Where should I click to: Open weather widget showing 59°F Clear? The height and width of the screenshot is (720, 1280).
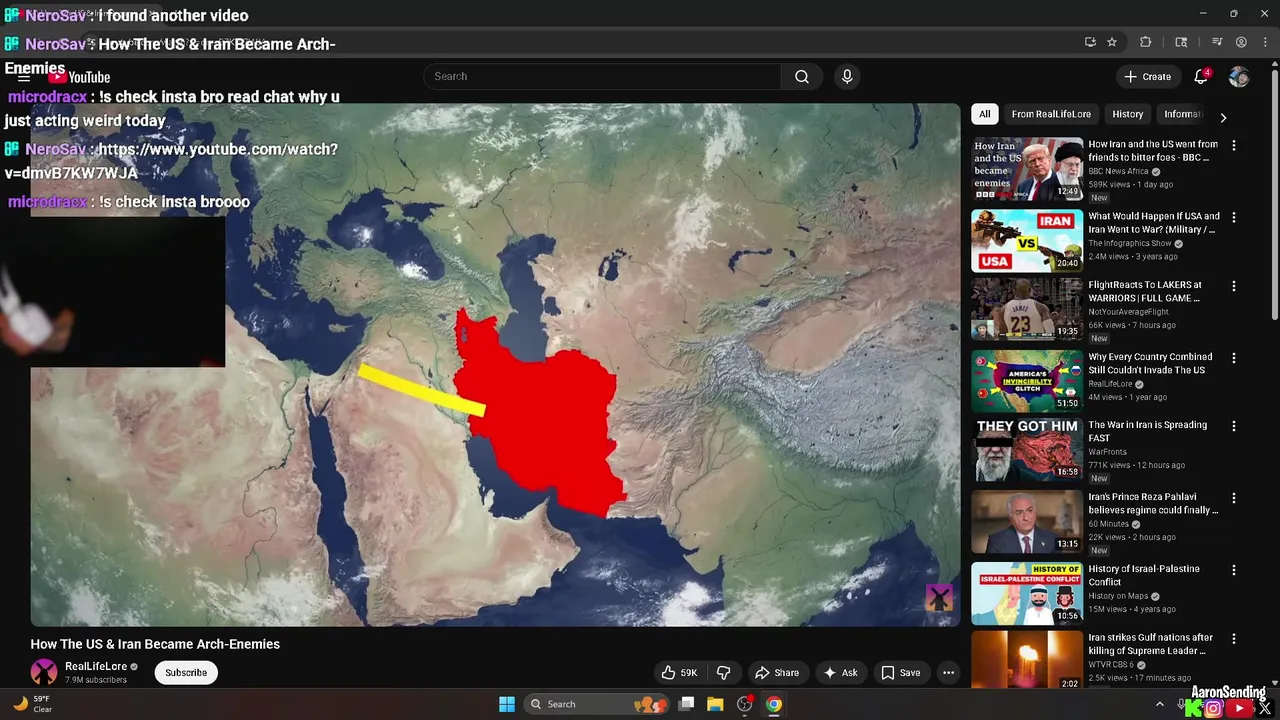point(31,704)
